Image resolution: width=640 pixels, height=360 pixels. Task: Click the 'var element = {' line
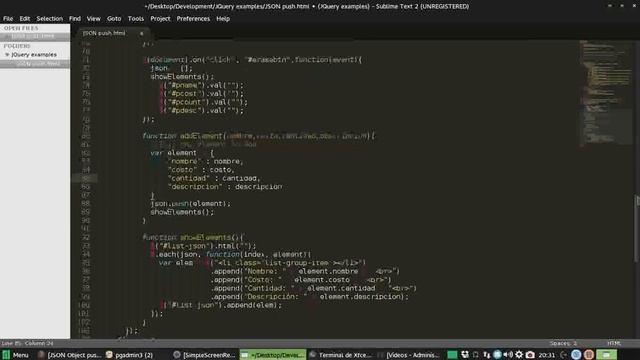point(182,153)
